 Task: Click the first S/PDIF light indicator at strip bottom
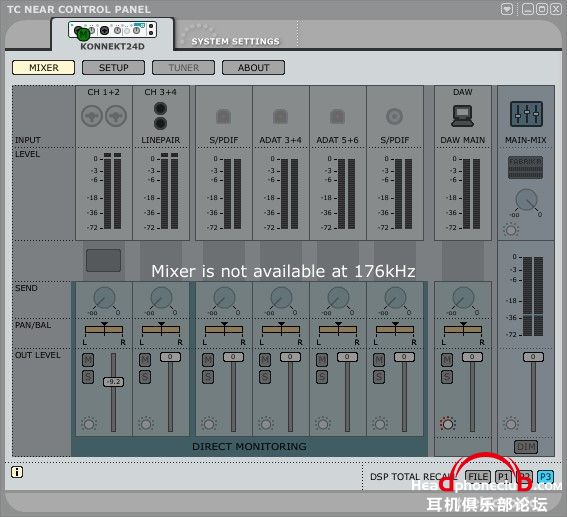[209, 424]
